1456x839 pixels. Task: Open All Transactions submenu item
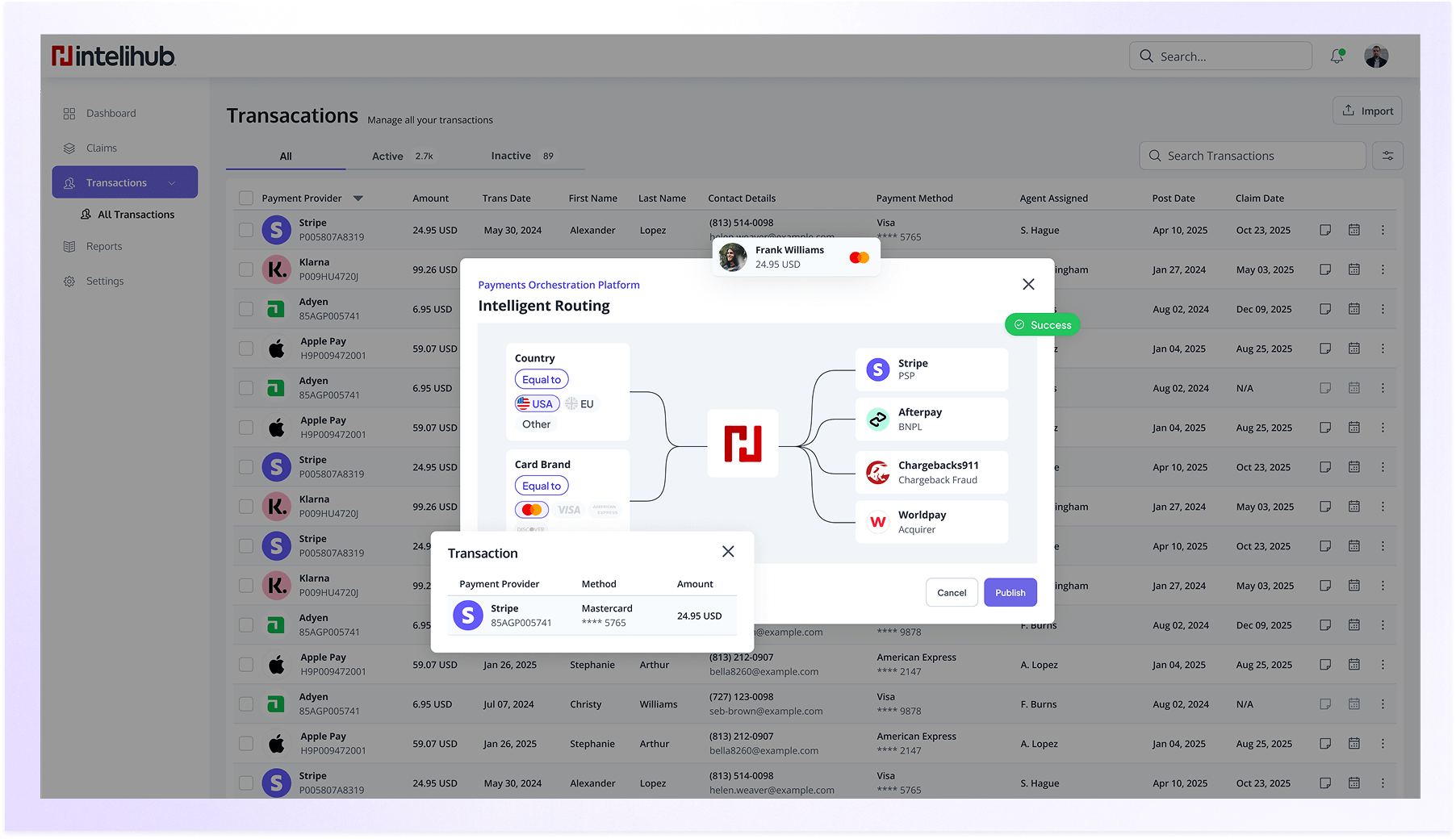point(128,215)
